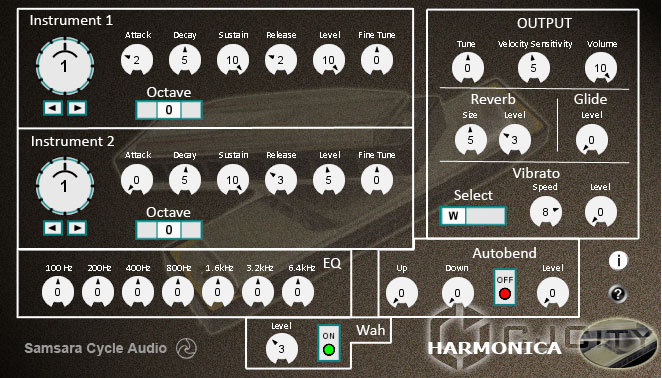Click Instrument 2 Fine Tune knob
The image size is (662, 378).
click(377, 179)
